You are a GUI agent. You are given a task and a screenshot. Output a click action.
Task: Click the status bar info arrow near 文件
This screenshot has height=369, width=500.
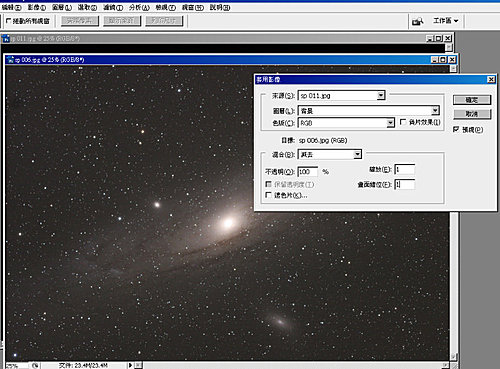pos(130,365)
